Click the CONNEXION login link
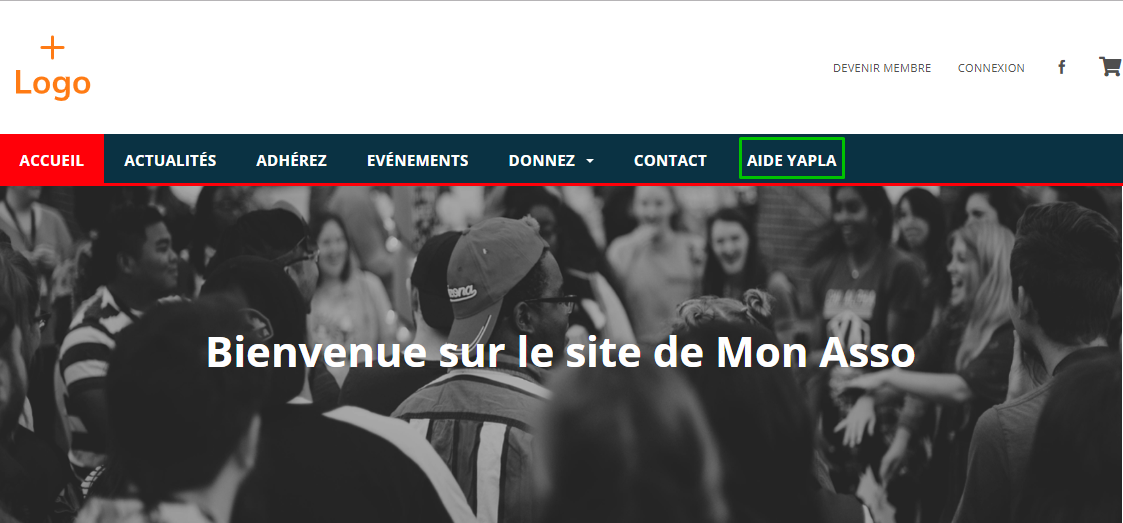Image resolution: width=1123 pixels, height=523 pixels. click(x=991, y=68)
